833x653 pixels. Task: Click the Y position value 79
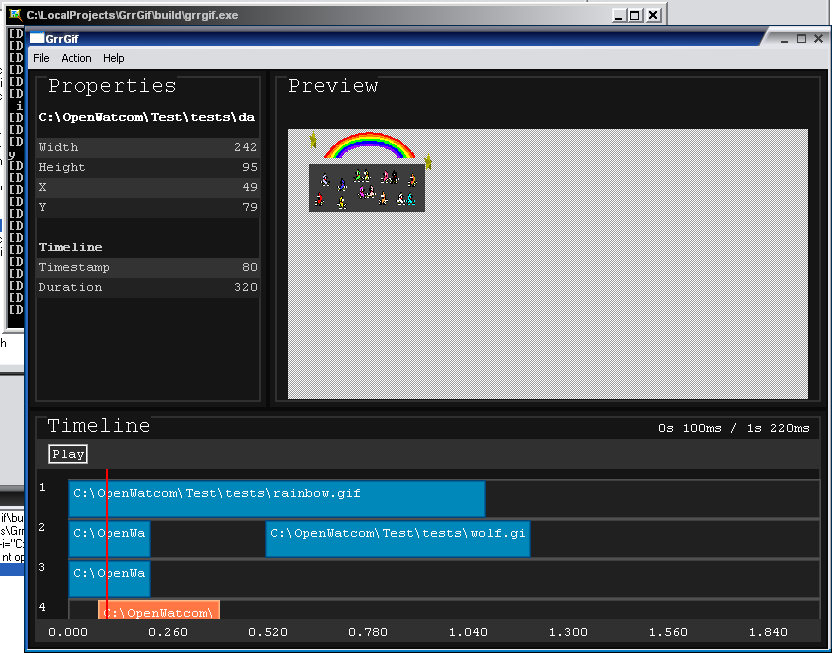click(x=249, y=207)
